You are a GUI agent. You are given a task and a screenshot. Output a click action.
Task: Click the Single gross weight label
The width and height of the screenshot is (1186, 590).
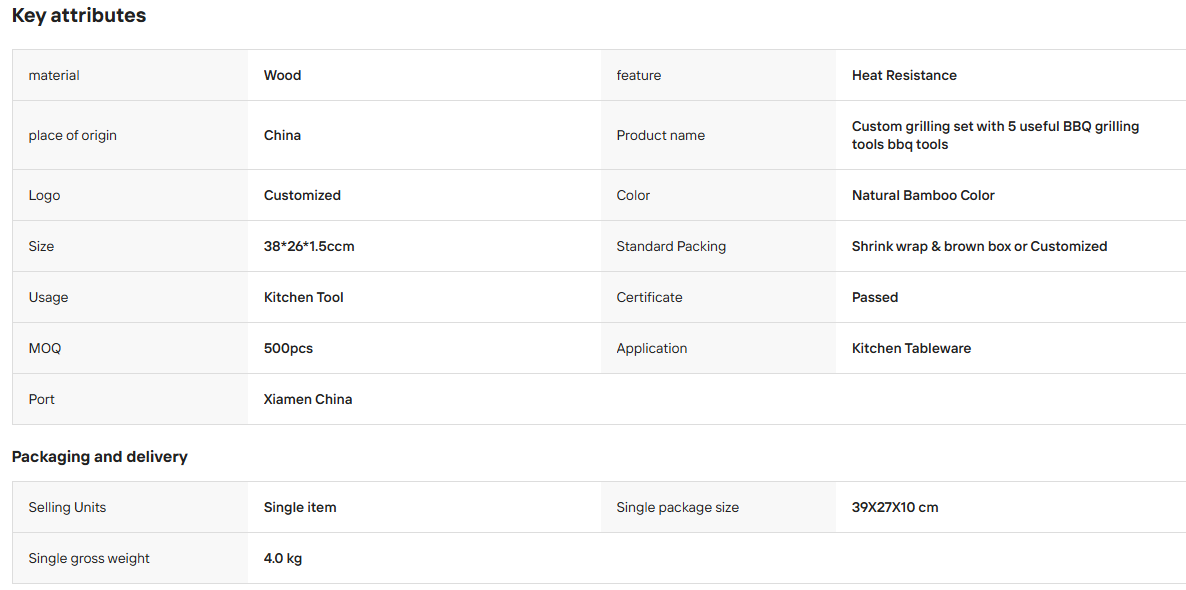click(x=89, y=558)
